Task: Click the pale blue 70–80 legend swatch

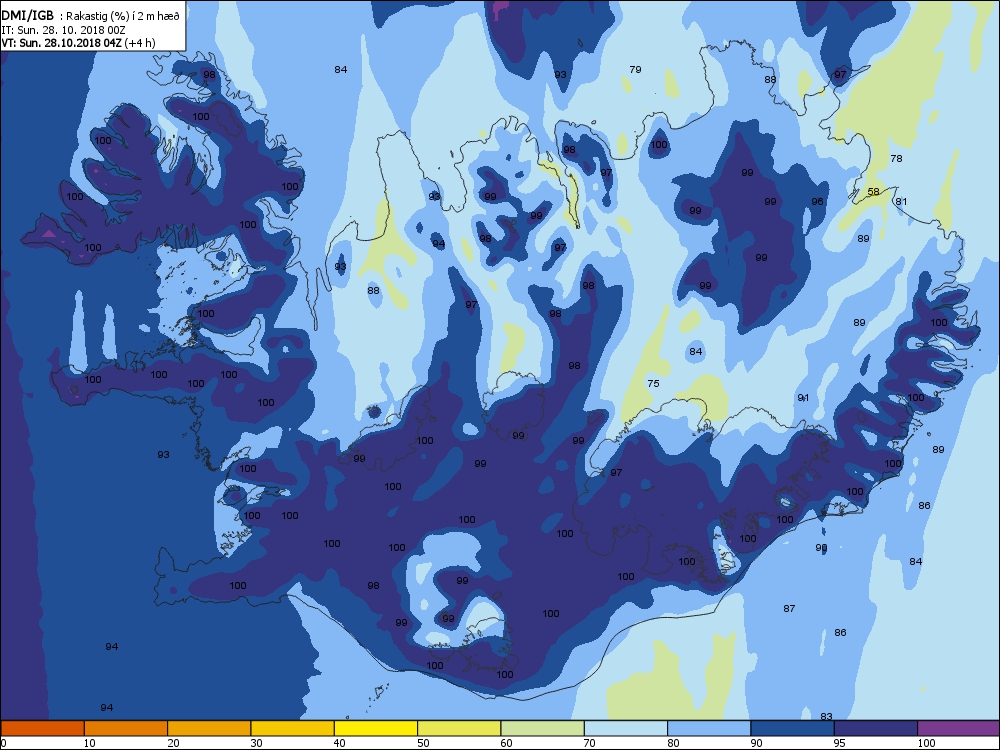Action: pos(626,728)
